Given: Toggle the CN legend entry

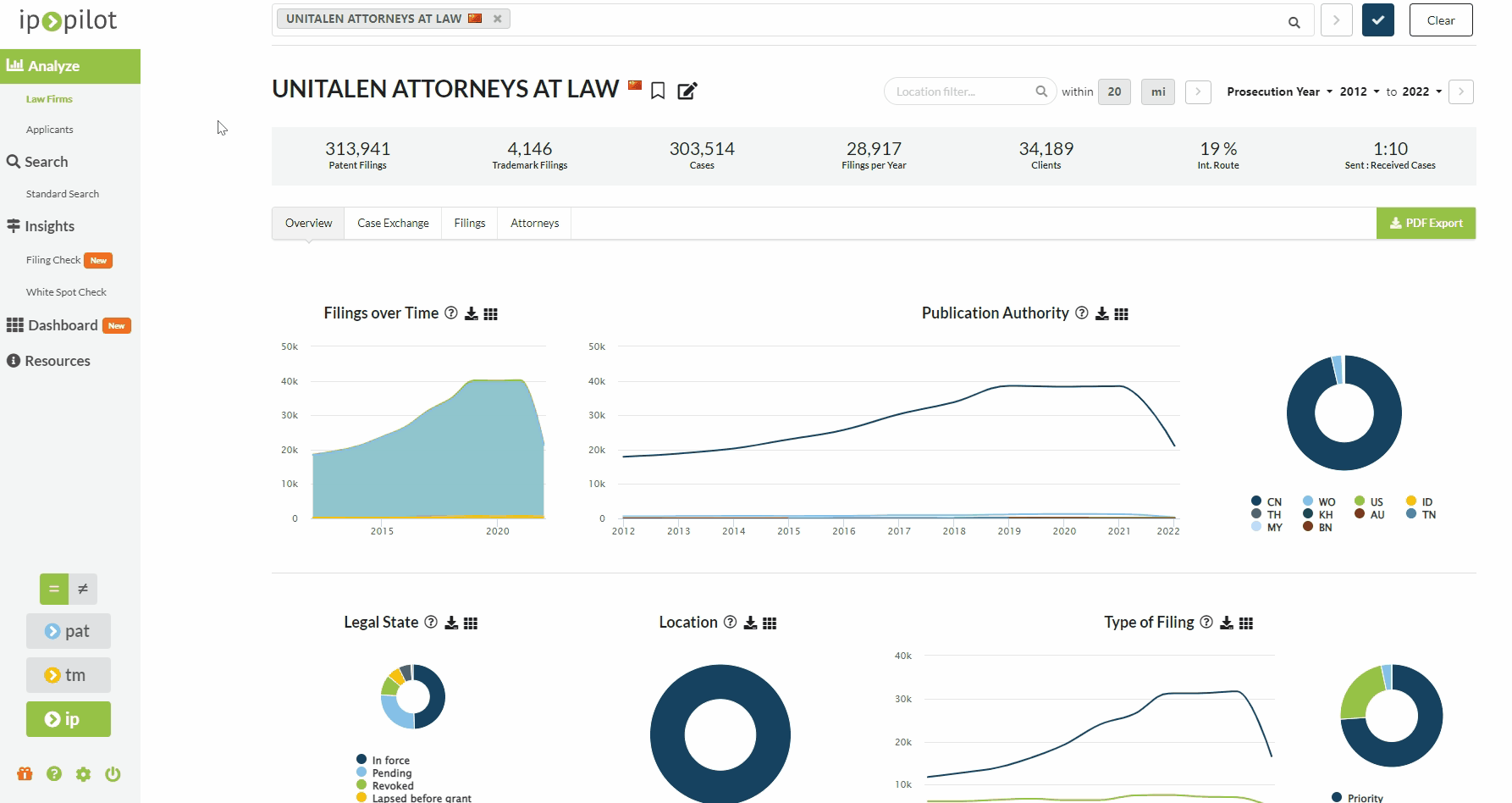Looking at the screenshot, I should (1266, 501).
